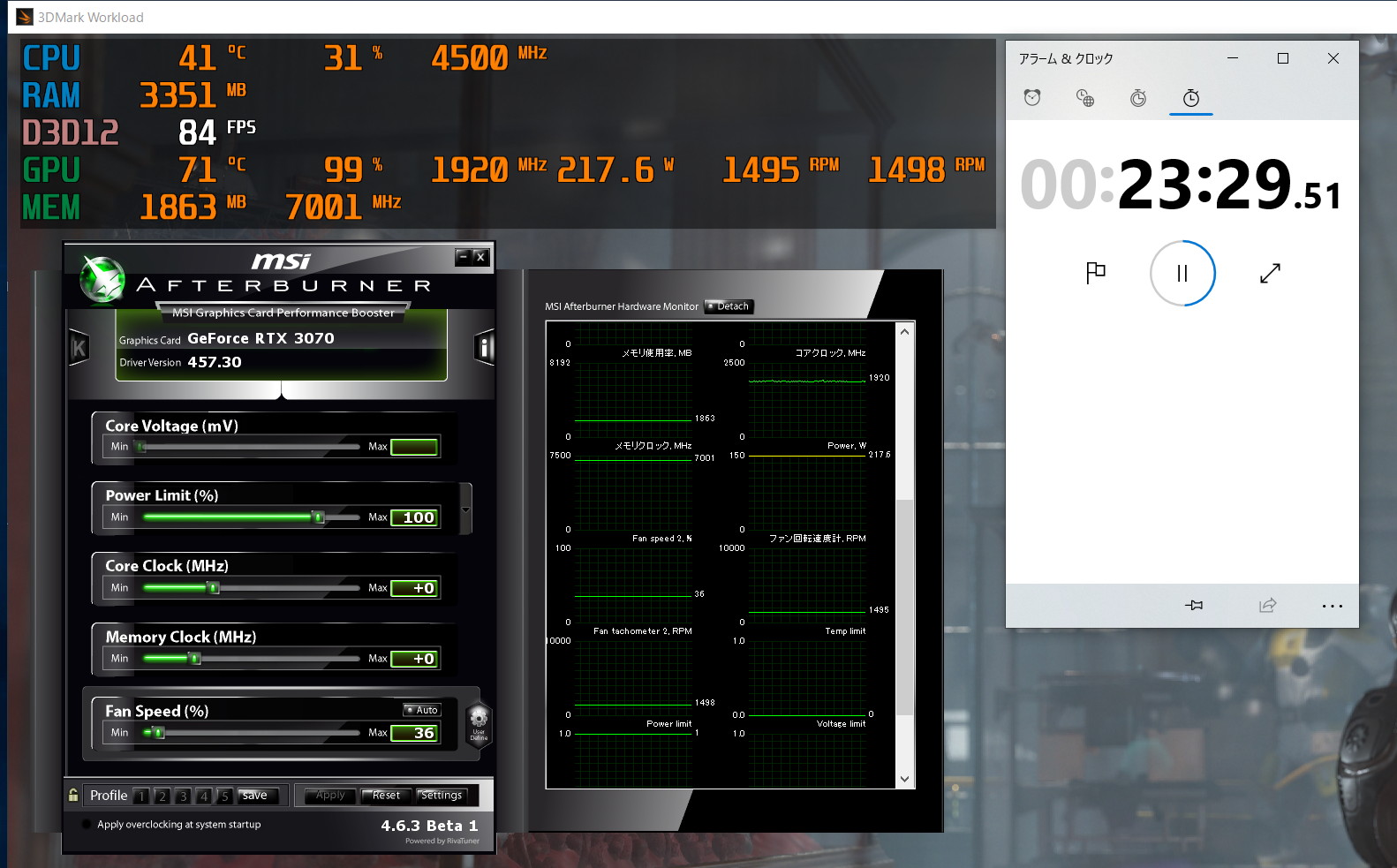Open Afterburner Settings

[x=442, y=796]
